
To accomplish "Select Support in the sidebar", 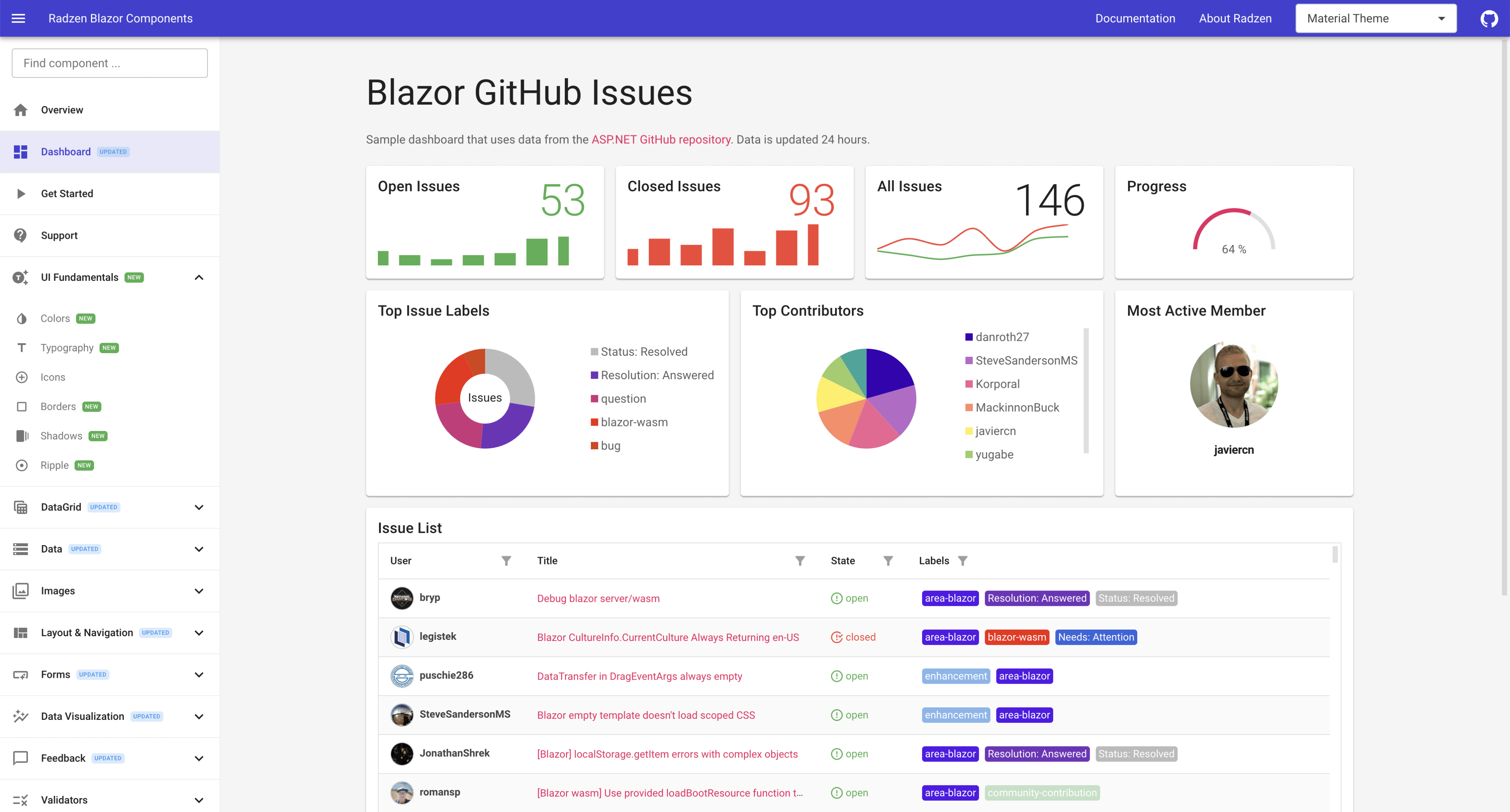I will click(109, 235).
